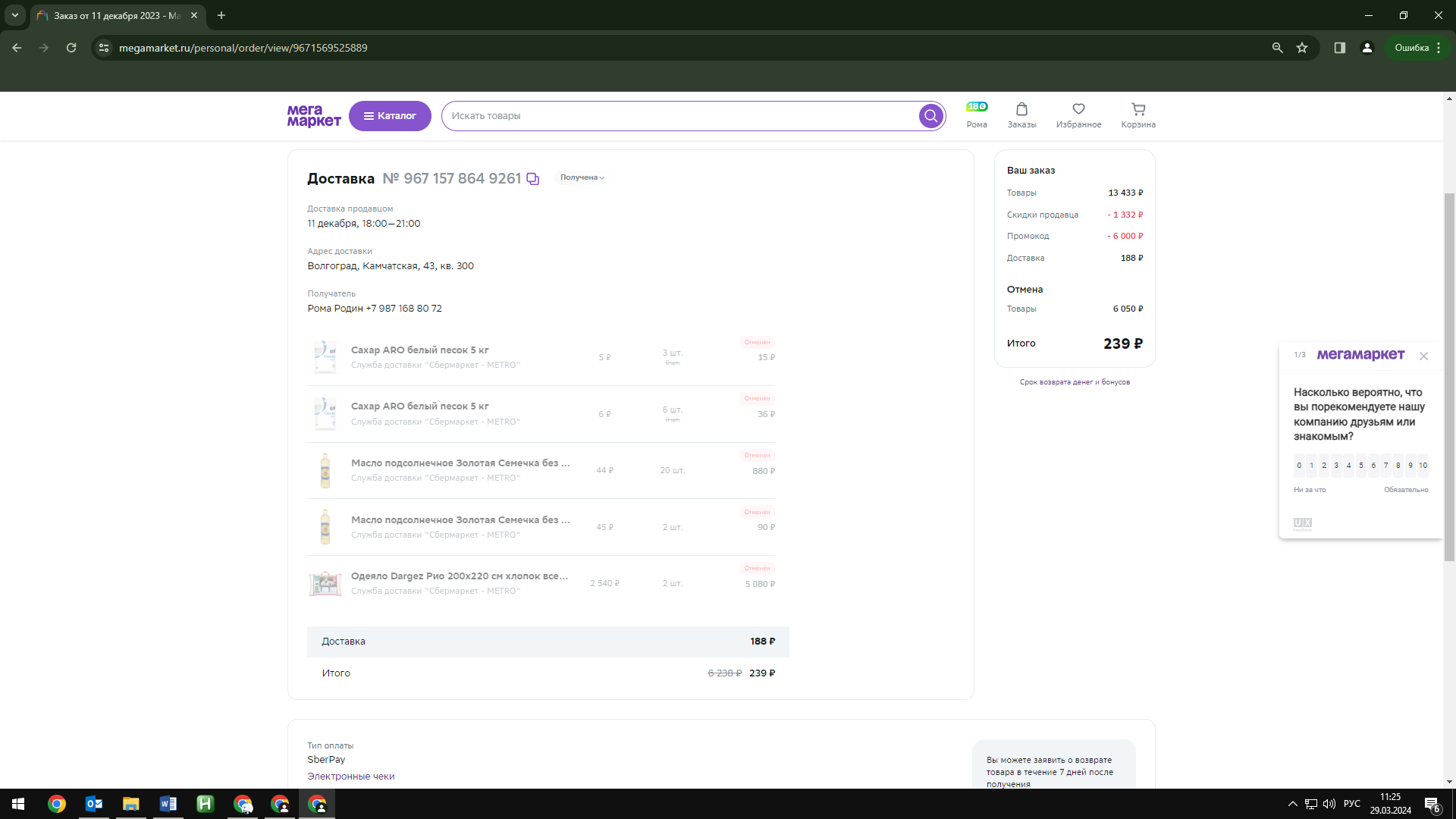Open the Сахар ARO item priced 36 ₽
Screen dimensions: 1456x819
tap(419, 406)
